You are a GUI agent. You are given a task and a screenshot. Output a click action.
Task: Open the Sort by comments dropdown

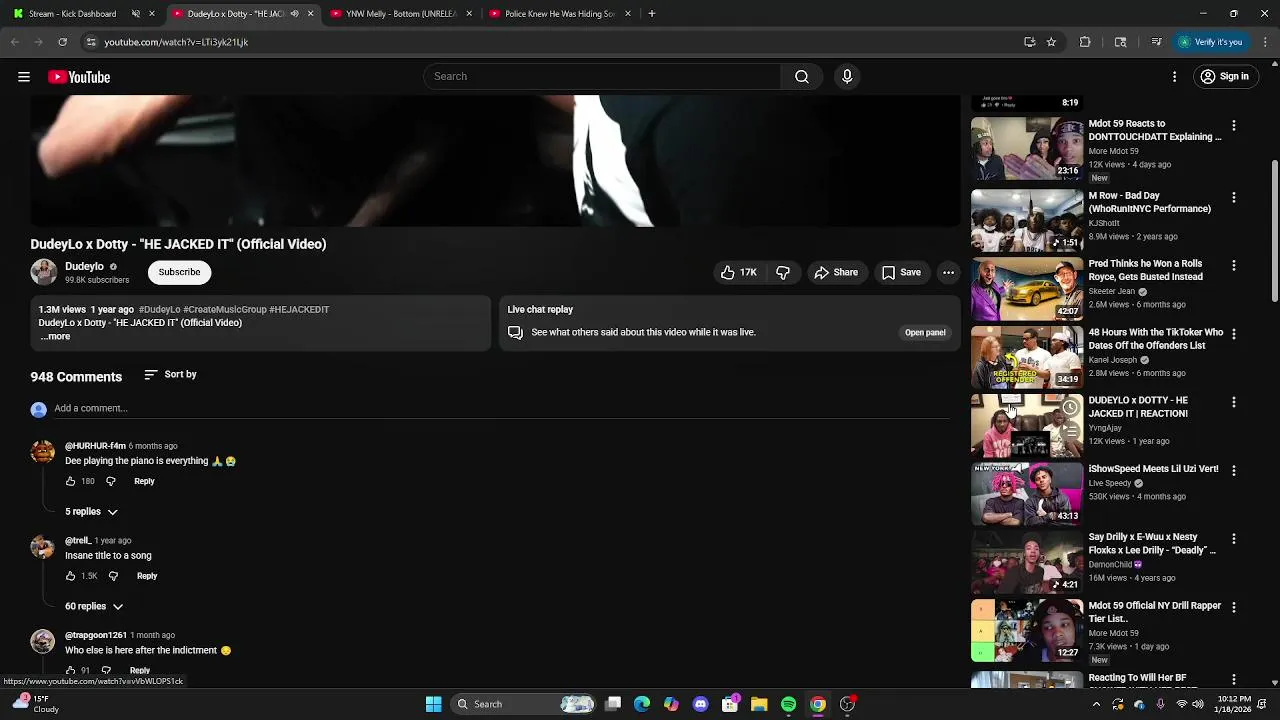tap(170, 374)
